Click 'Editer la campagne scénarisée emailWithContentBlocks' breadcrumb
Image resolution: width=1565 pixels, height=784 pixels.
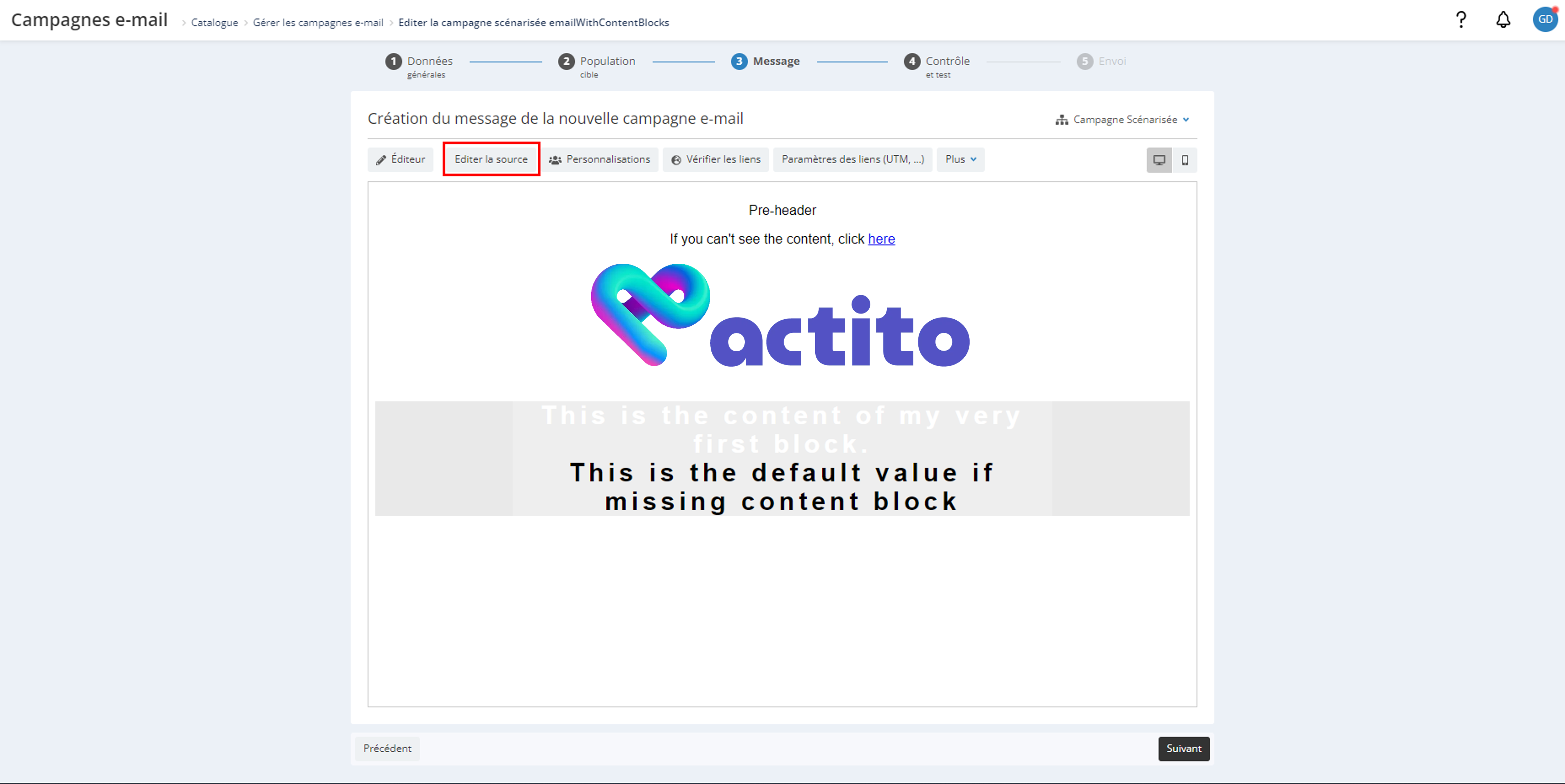534,22
